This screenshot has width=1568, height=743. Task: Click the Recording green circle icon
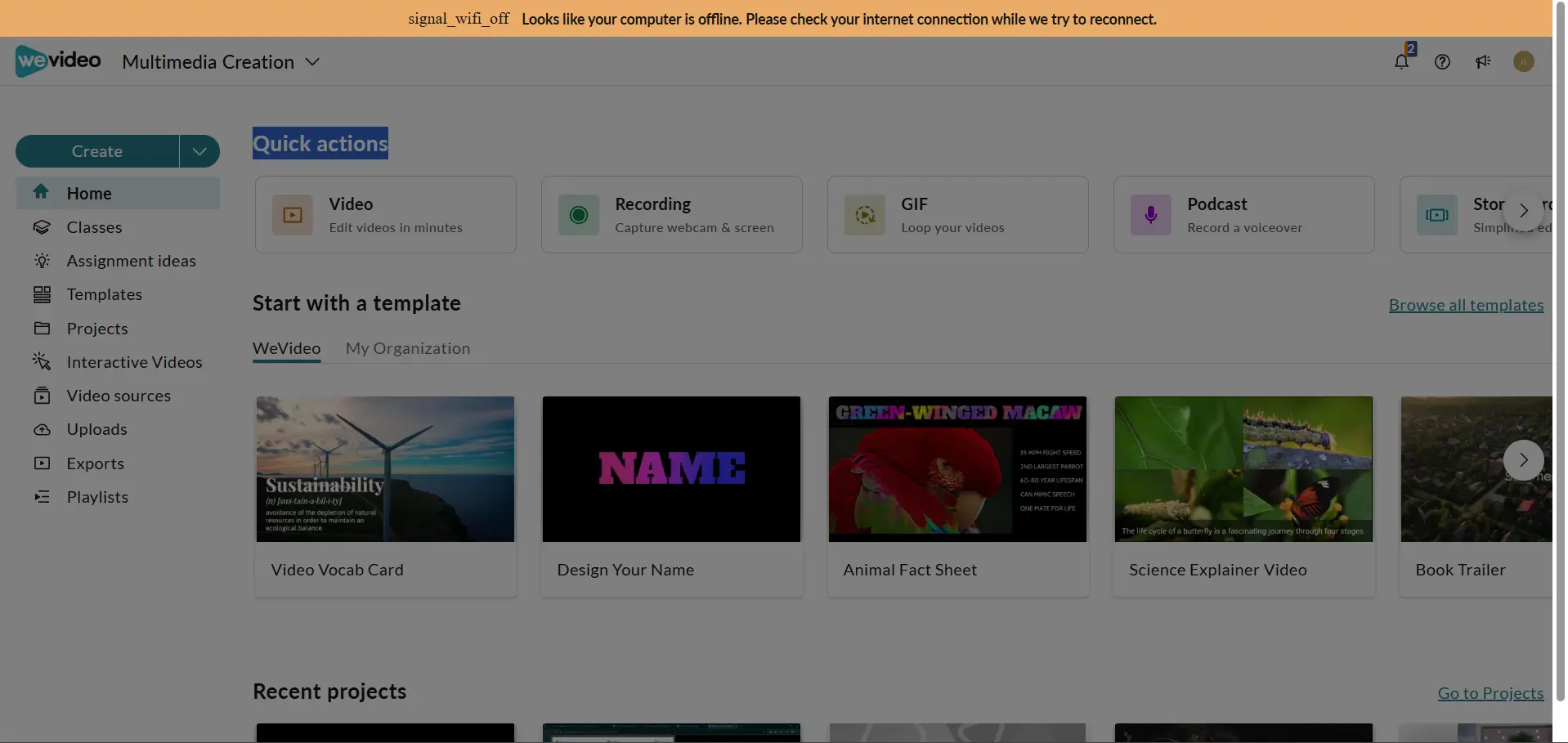coord(579,215)
